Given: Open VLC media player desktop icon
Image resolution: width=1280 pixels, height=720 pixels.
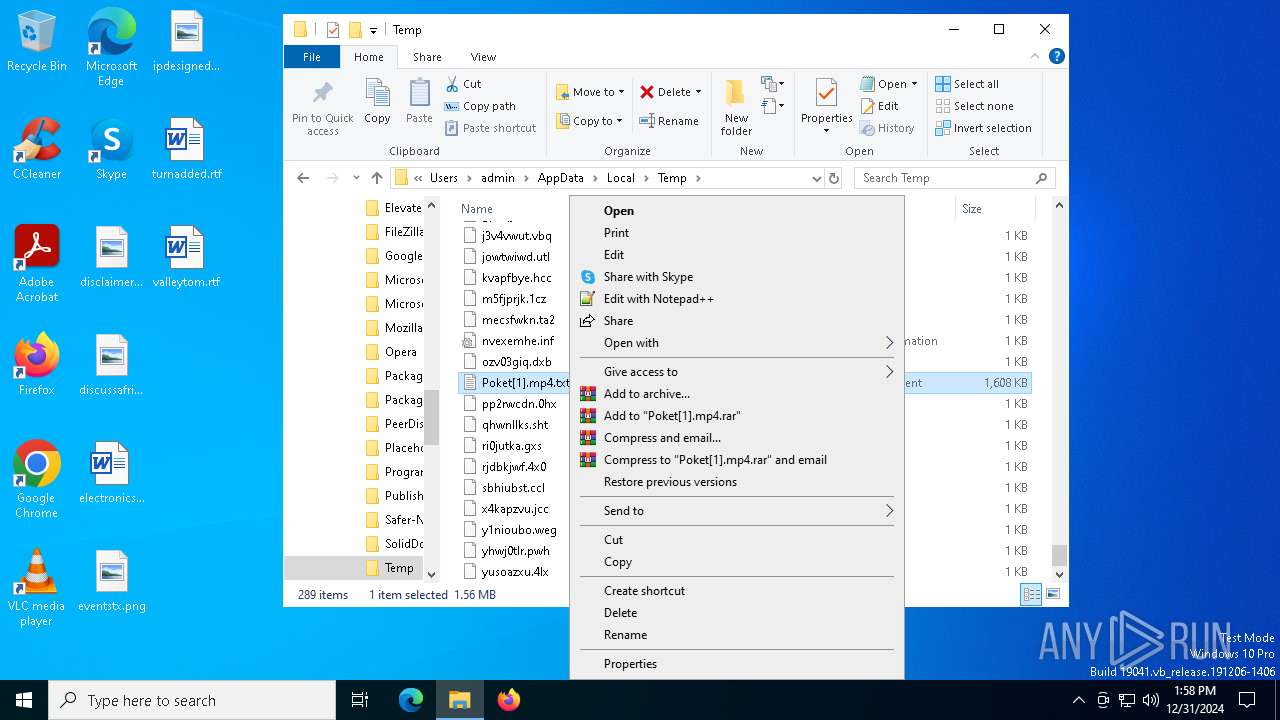Looking at the screenshot, I should tap(36, 589).
